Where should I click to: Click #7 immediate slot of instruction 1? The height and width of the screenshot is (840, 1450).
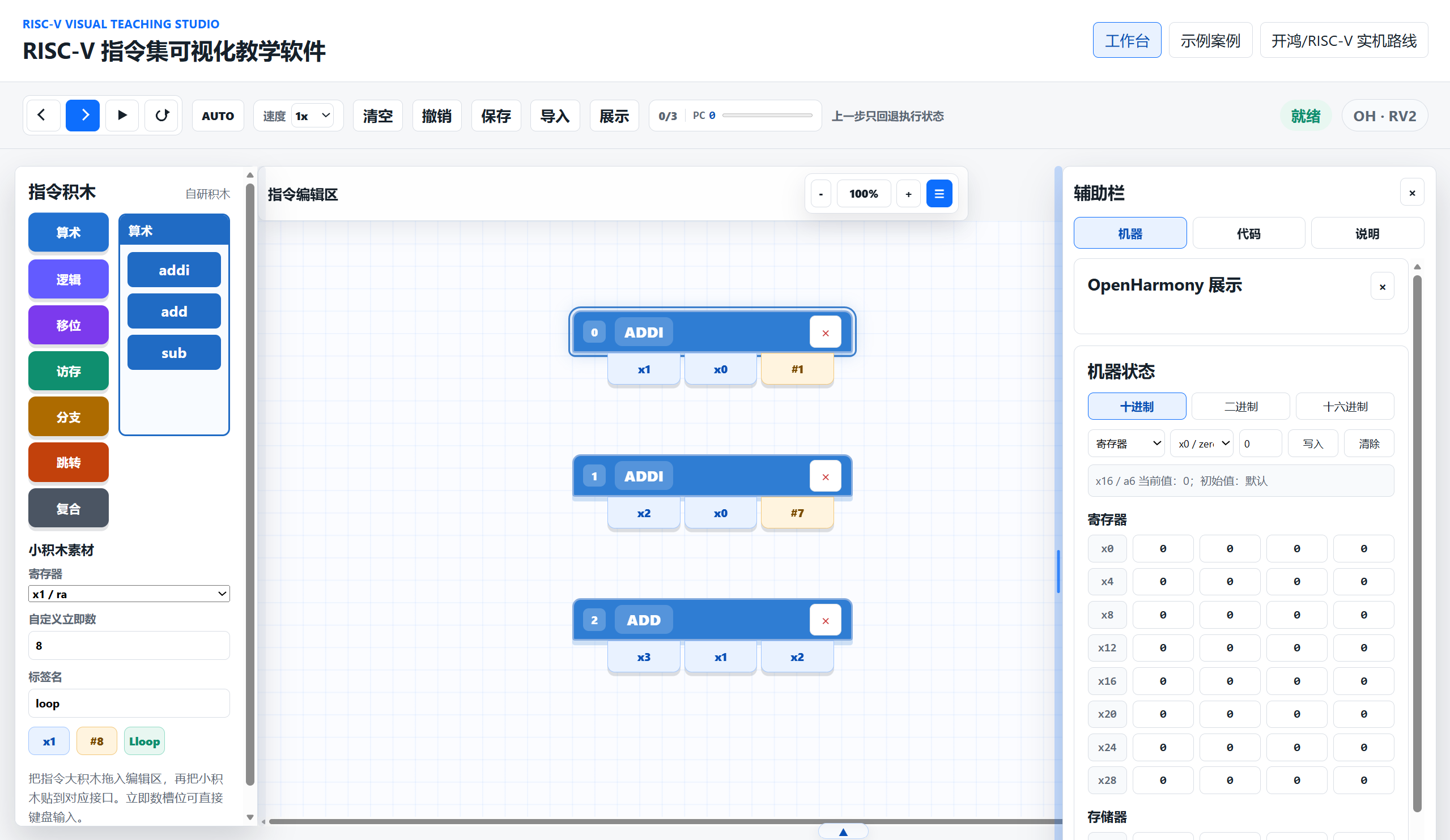coord(797,513)
